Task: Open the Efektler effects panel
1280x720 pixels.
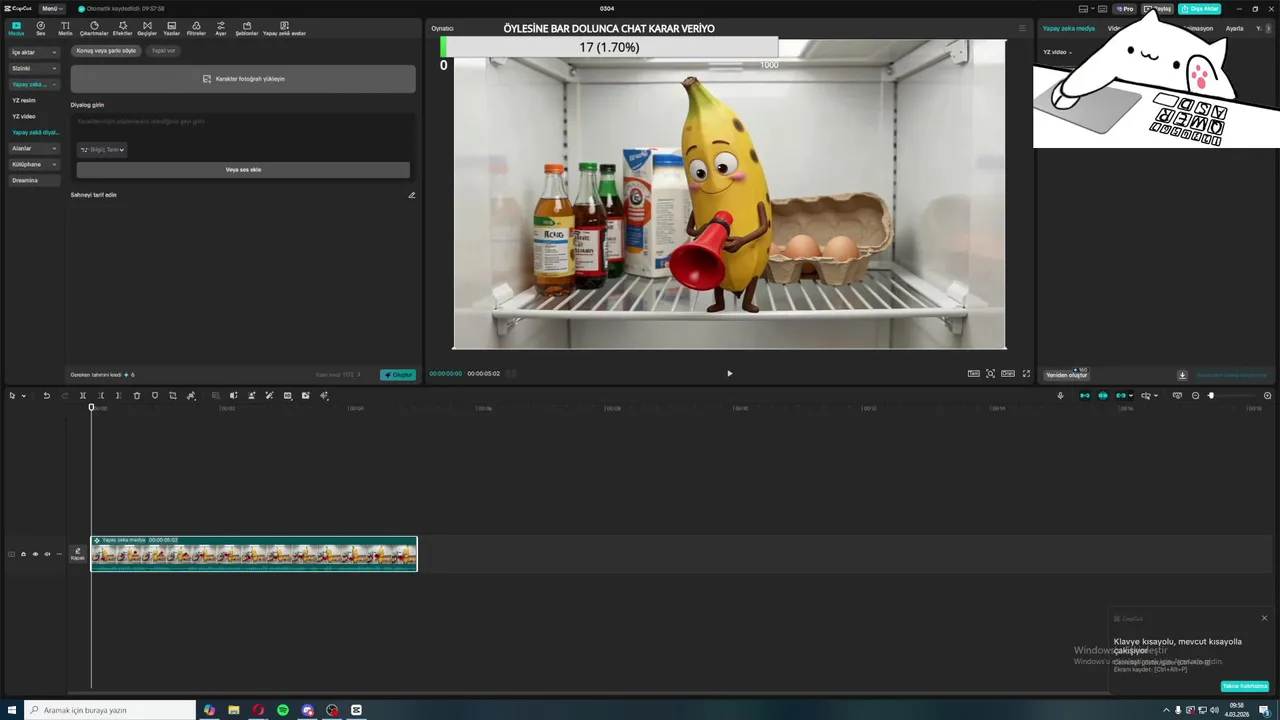Action: click(122, 28)
